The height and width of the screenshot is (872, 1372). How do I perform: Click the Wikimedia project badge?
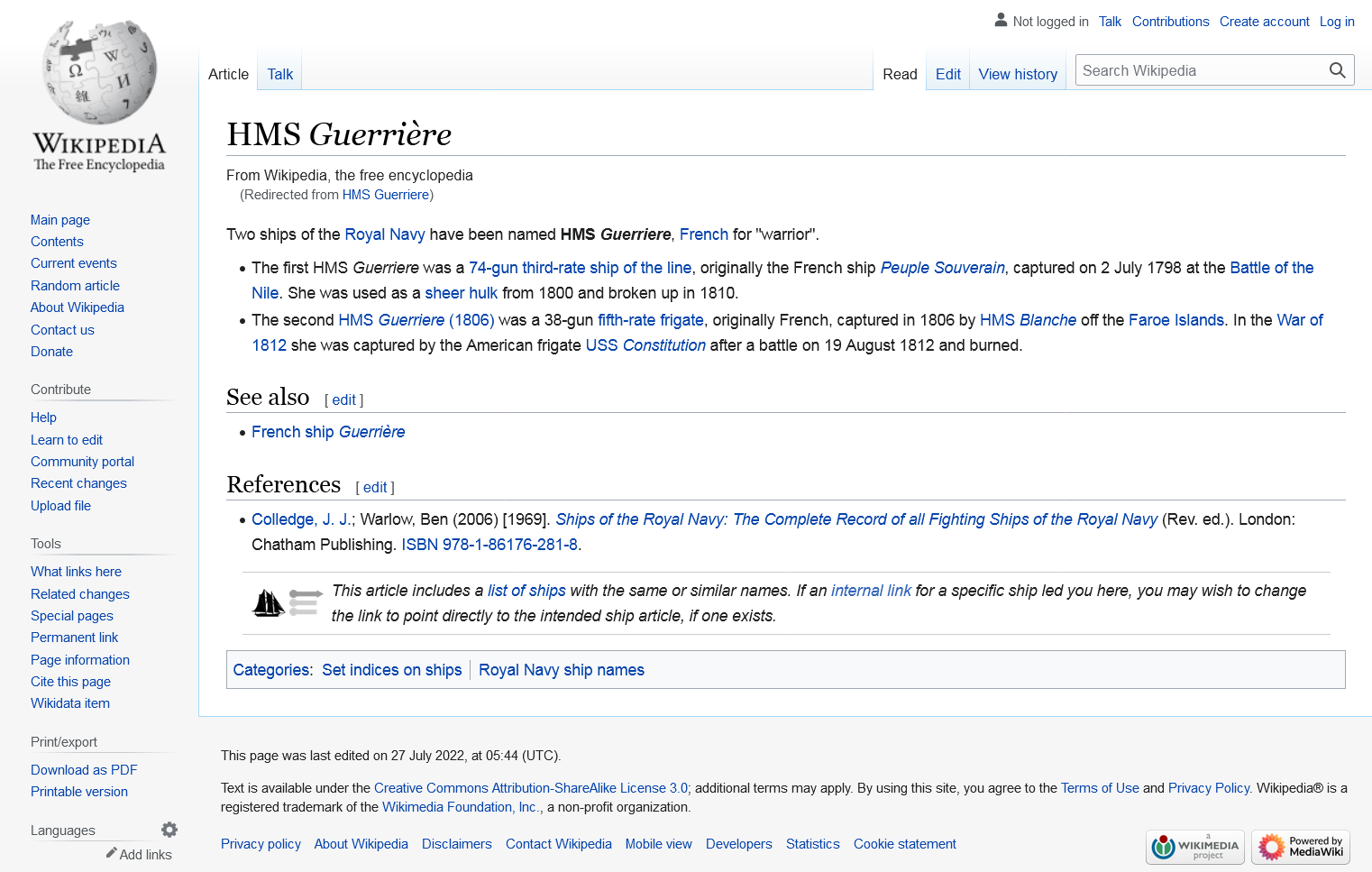tap(1195, 847)
